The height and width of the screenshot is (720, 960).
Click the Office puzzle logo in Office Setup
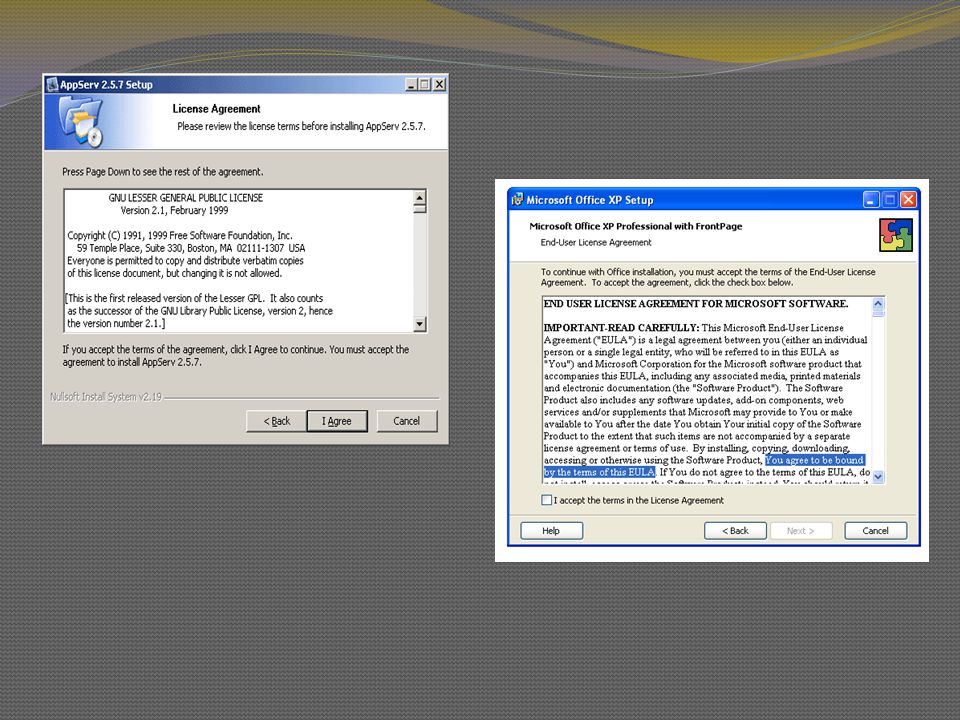[x=896, y=235]
